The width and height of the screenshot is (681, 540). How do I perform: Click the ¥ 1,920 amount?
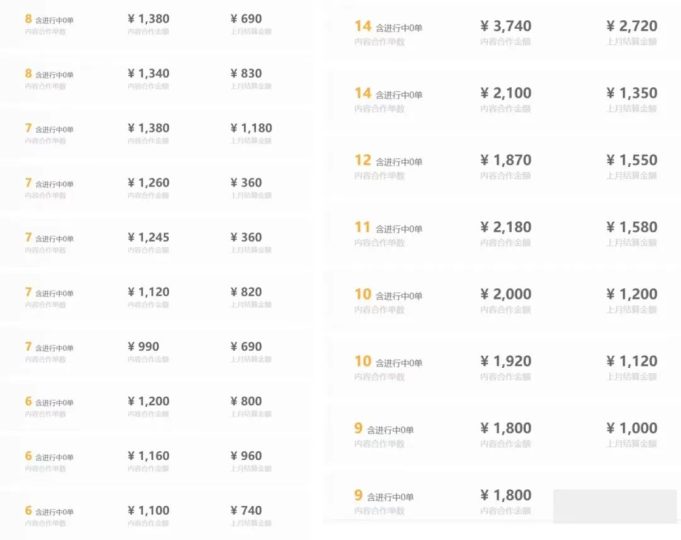click(506, 361)
